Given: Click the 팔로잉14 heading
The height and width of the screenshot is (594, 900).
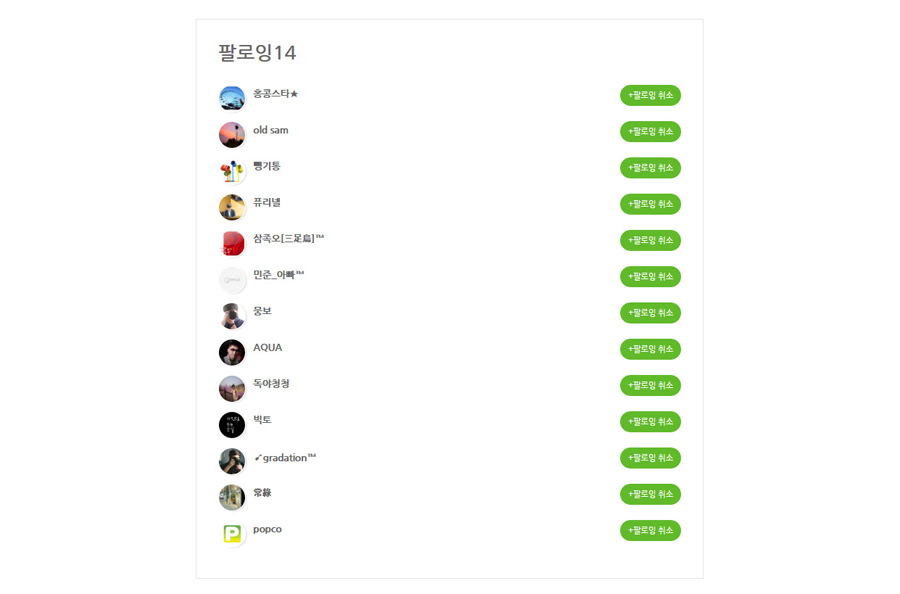Looking at the screenshot, I should [x=257, y=53].
